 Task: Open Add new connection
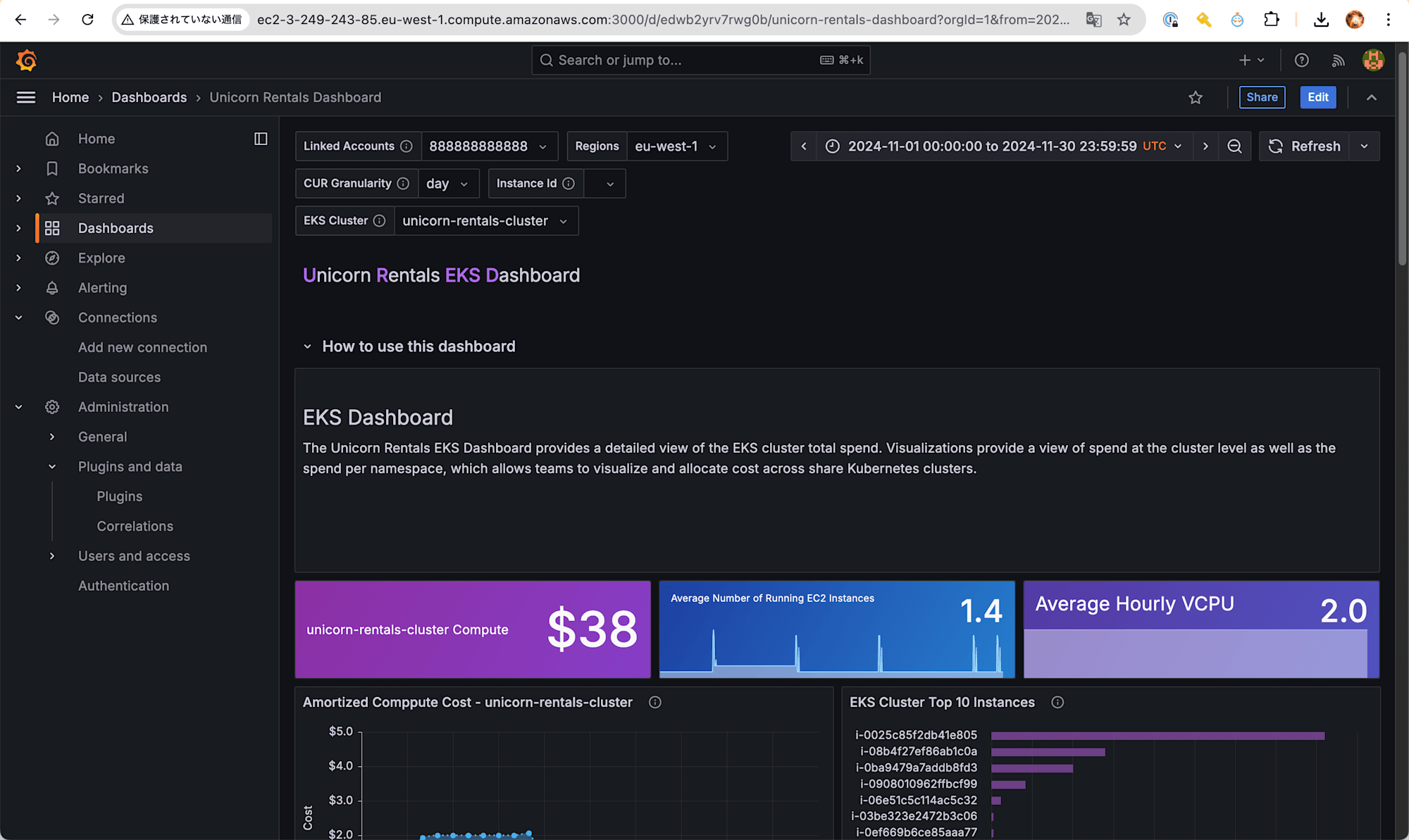143,348
